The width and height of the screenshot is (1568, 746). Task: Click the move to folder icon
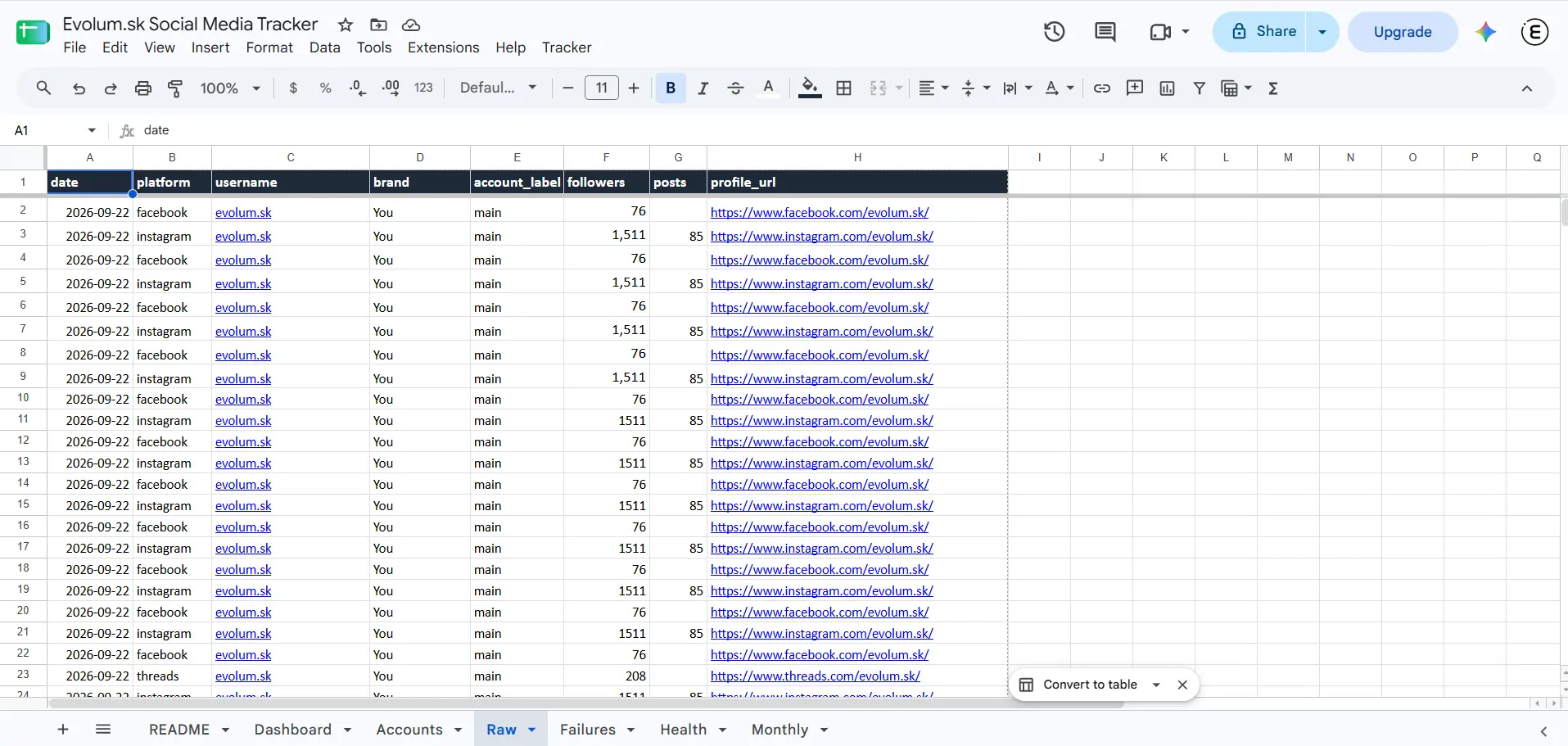tap(378, 25)
